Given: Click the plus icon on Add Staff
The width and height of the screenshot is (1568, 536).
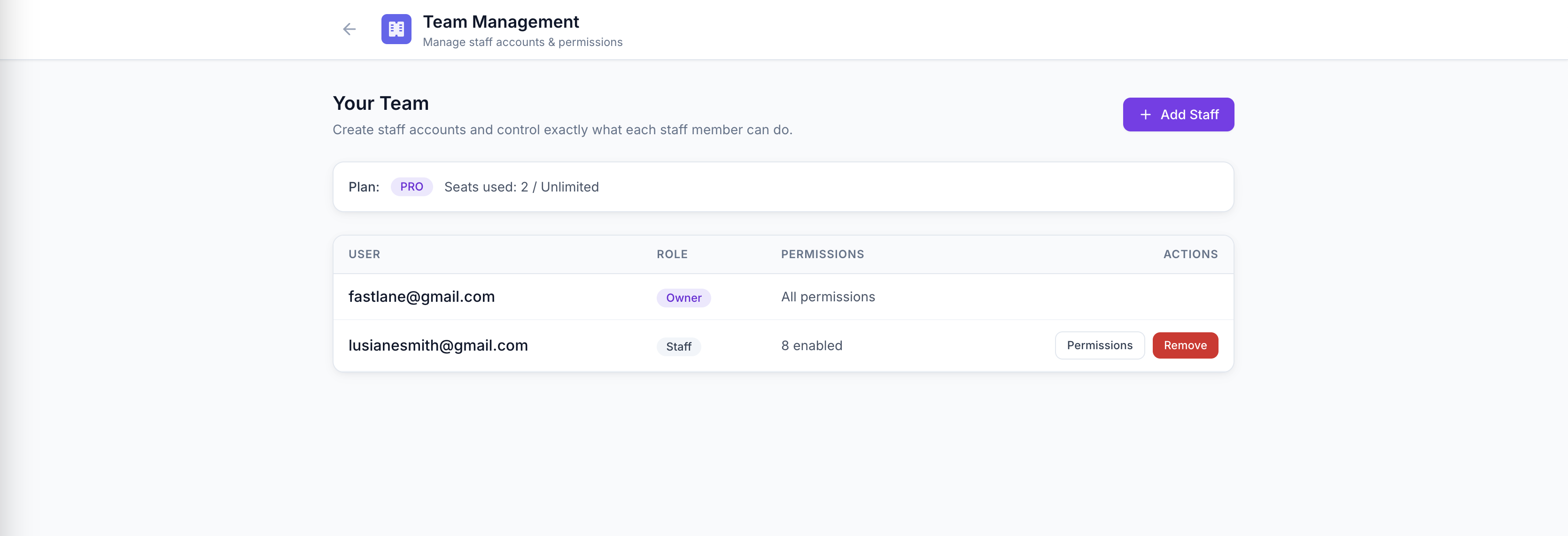Looking at the screenshot, I should 1146,115.
